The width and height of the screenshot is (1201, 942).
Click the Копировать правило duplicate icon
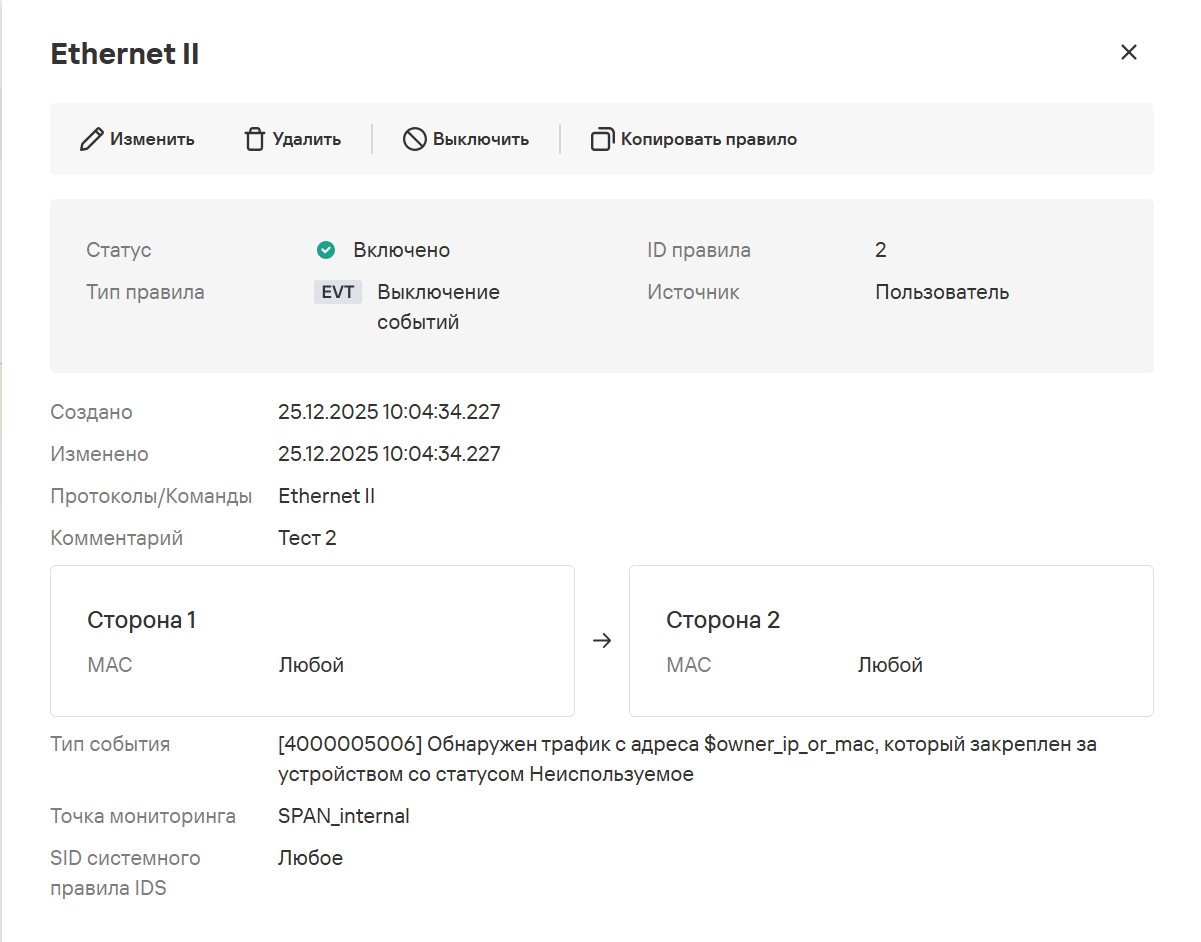(x=602, y=139)
